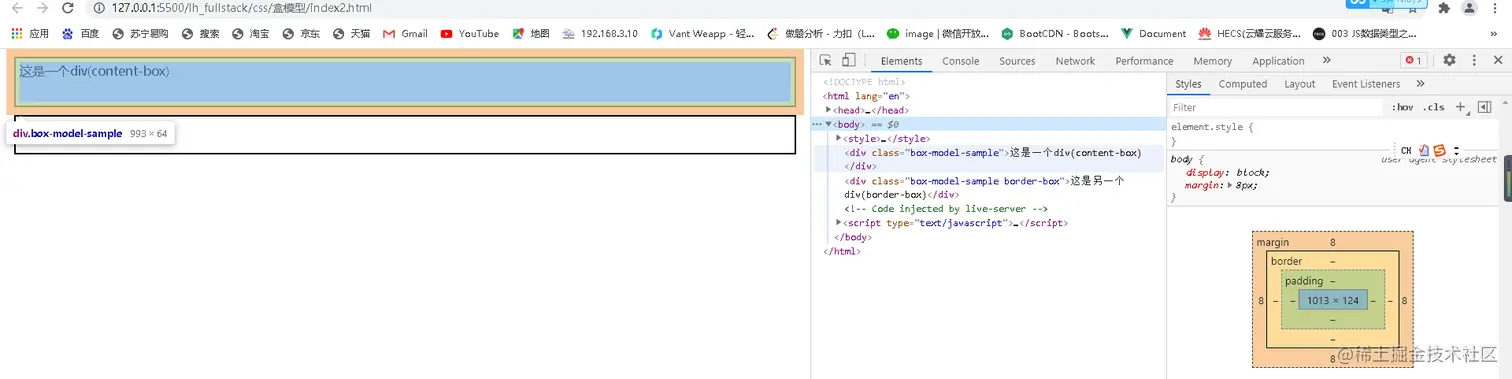Image resolution: width=1512 pixels, height=379 pixels.
Task: Open the Gmail bookmark
Action: tap(405, 33)
